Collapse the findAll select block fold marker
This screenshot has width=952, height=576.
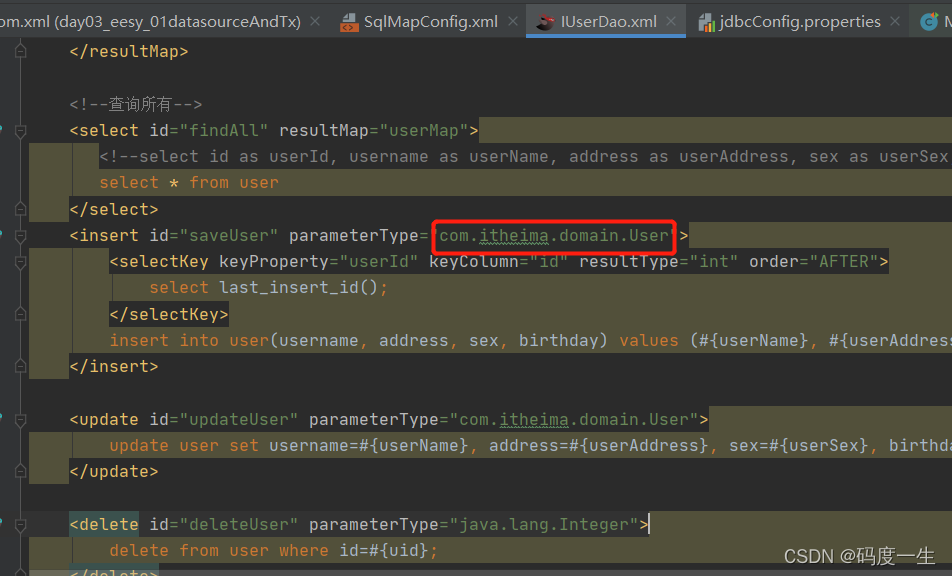click(x=21, y=130)
